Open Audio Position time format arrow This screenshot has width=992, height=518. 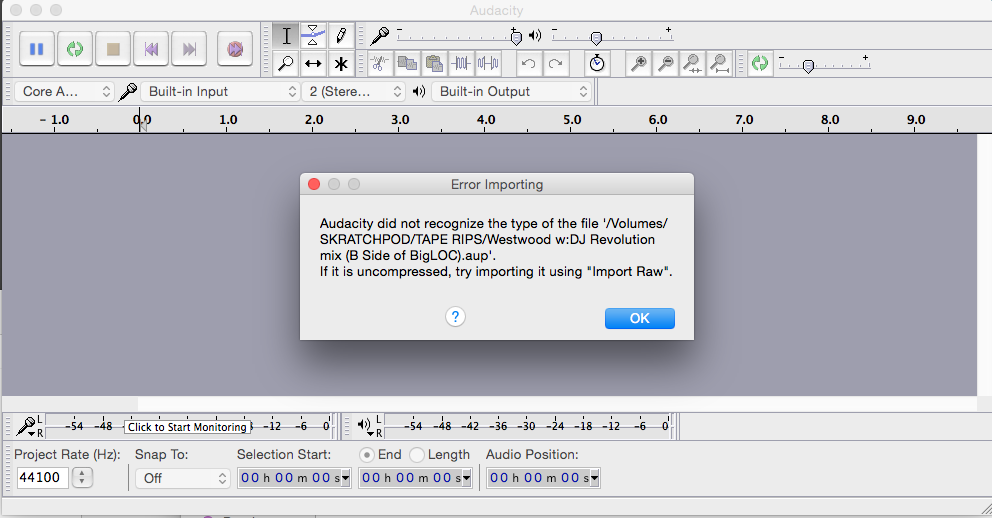point(595,478)
